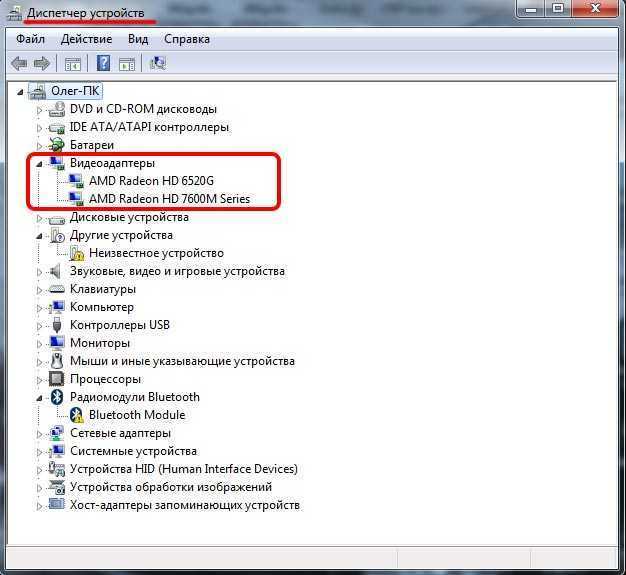Expand the Мониторы node
This screenshot has height=575, width=626.
(x=39, y=344)
